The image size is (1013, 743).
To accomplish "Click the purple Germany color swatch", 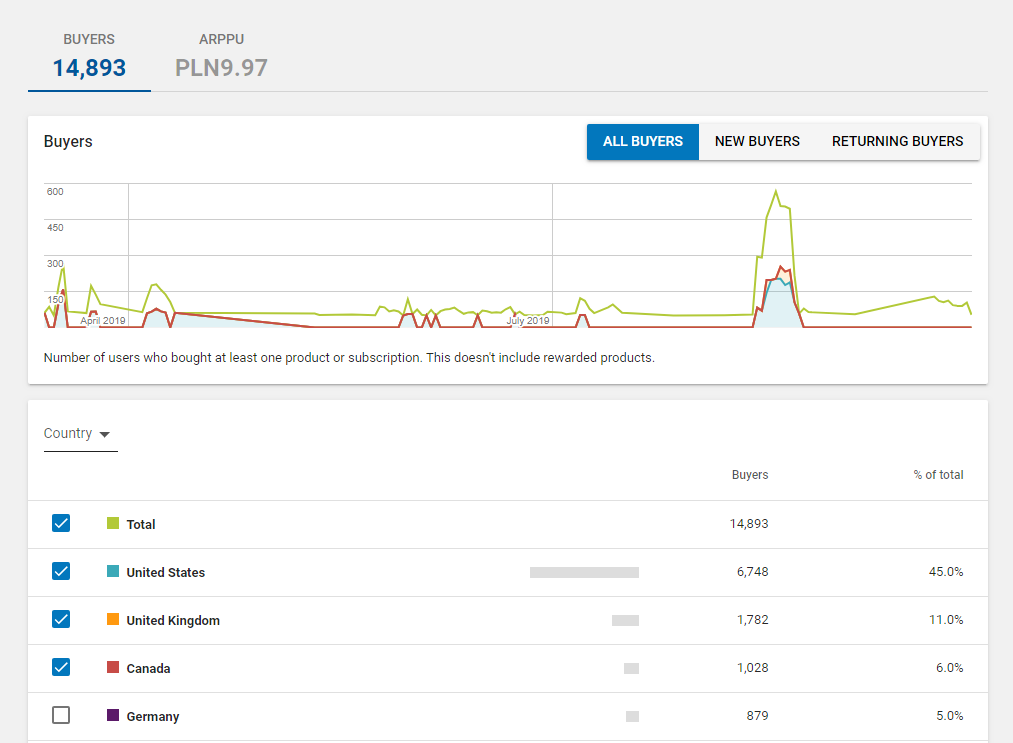I will pos(113,715).
